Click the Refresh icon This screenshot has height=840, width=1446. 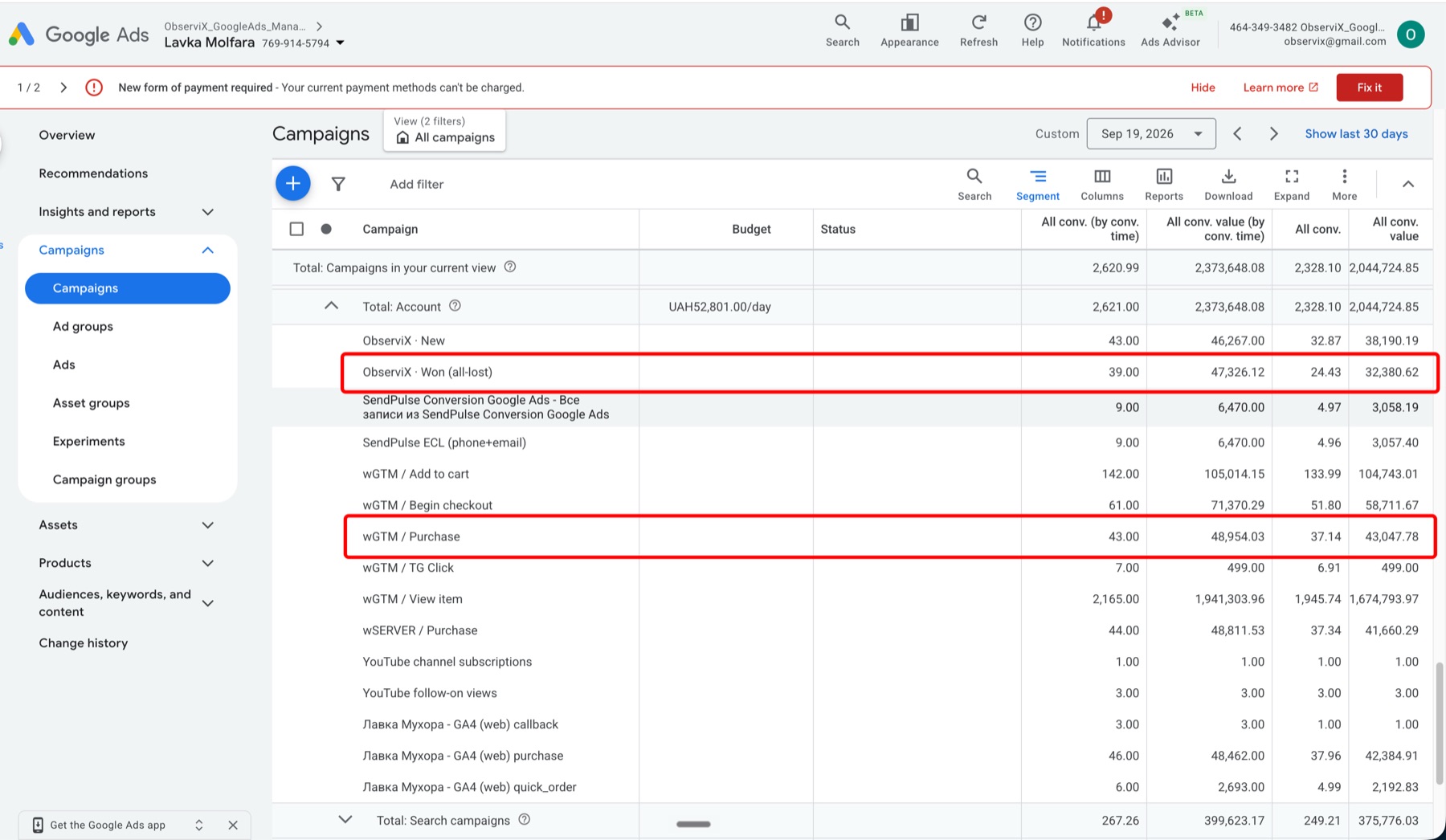coord(978,31)
